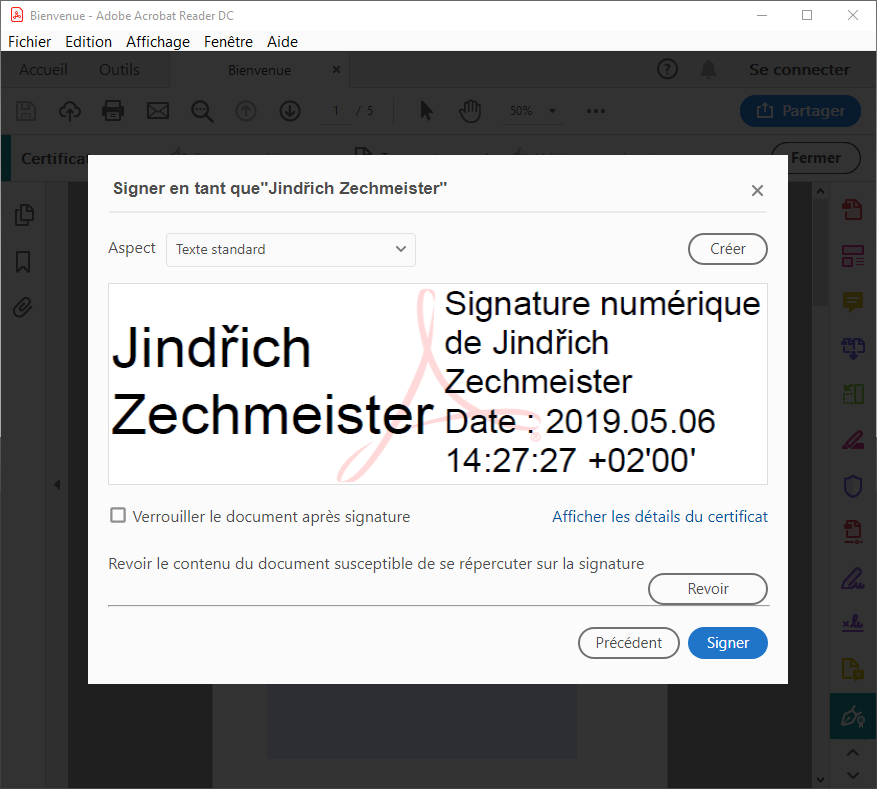Click the page number input field
This screenshot has width=877, height=789.
click(x=336, y=111)
